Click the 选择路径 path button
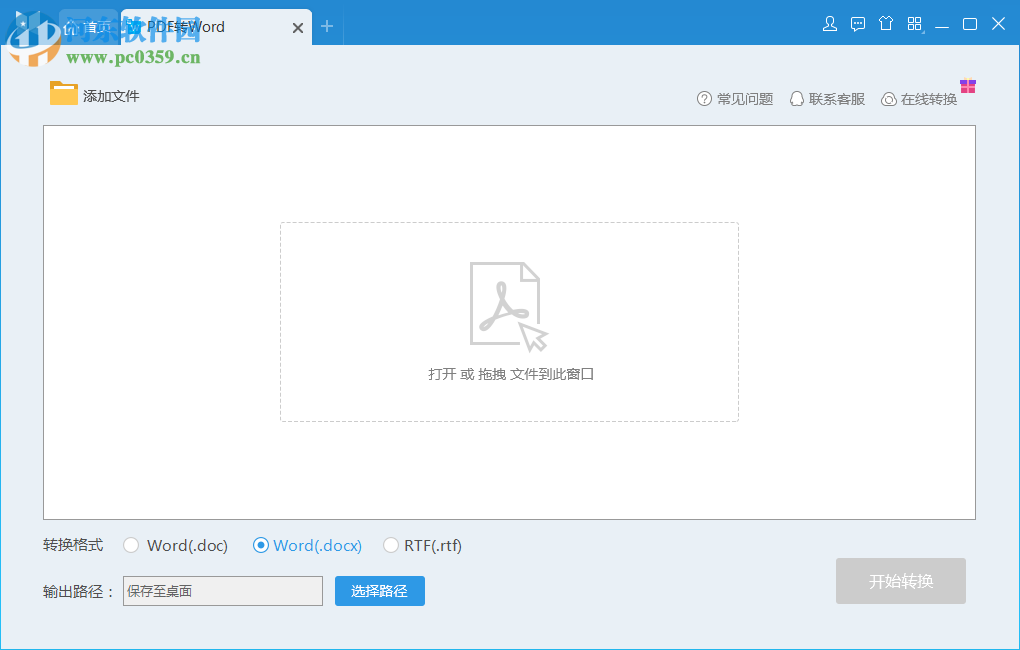 [x=379, y=591]
